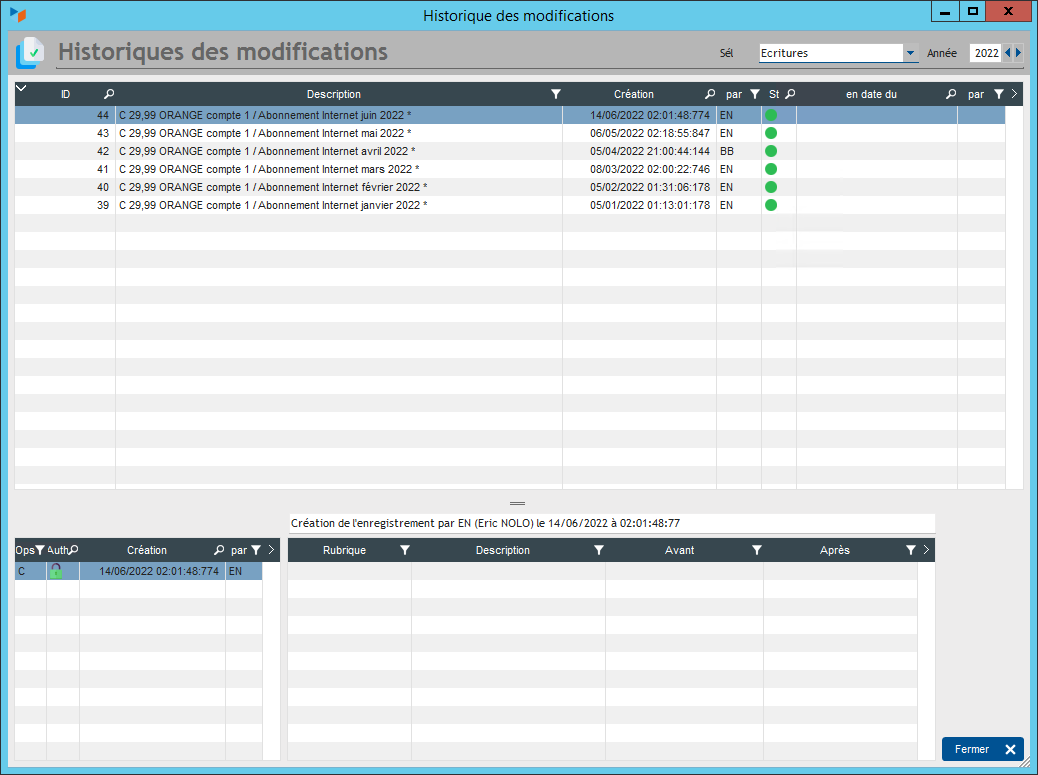
Task: Expand more columns in the top table header
Action: tap(1014, 94)
